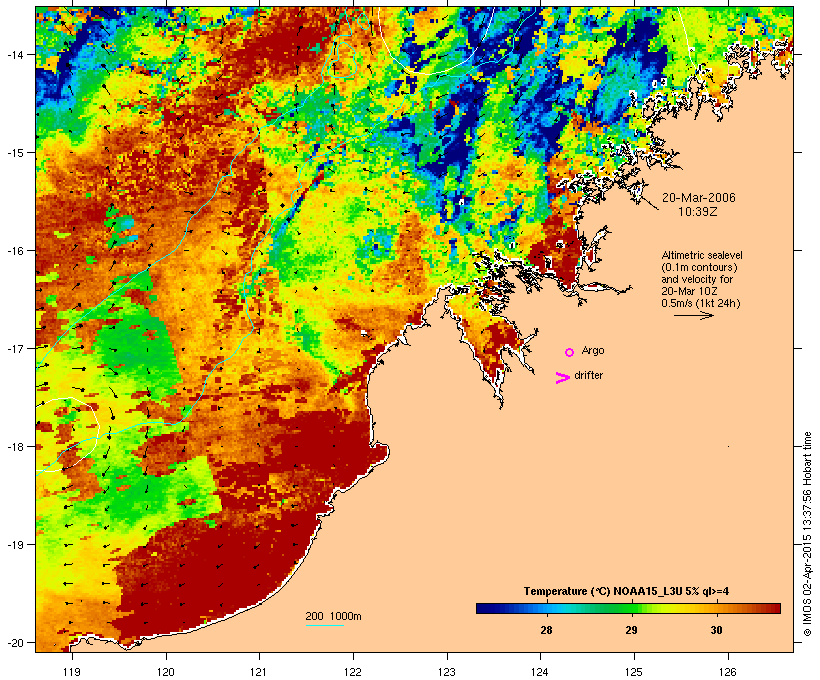The height and width of the screenshot is (680, 820).
Task: Click the '0.5m/s (1kt 24h)' label
Action: pos(701,303)
